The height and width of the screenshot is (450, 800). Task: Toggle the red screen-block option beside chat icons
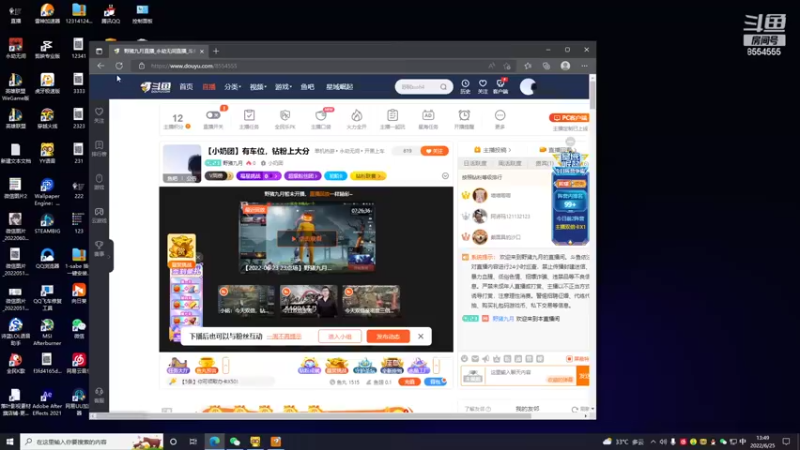pyautogui.click(x=577, y=359)
